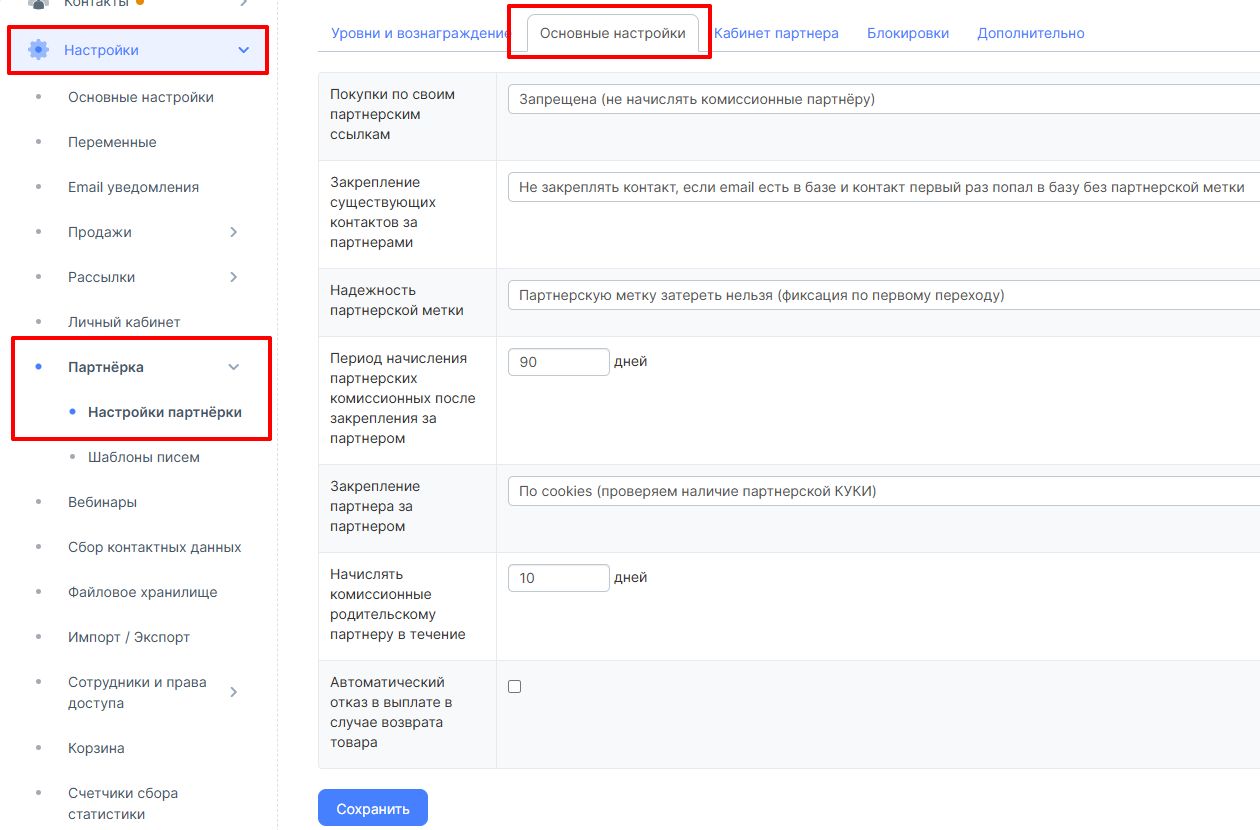Open Файловое хранилище settings
This screenshot has height=830, width=1260.
(143, 592)
